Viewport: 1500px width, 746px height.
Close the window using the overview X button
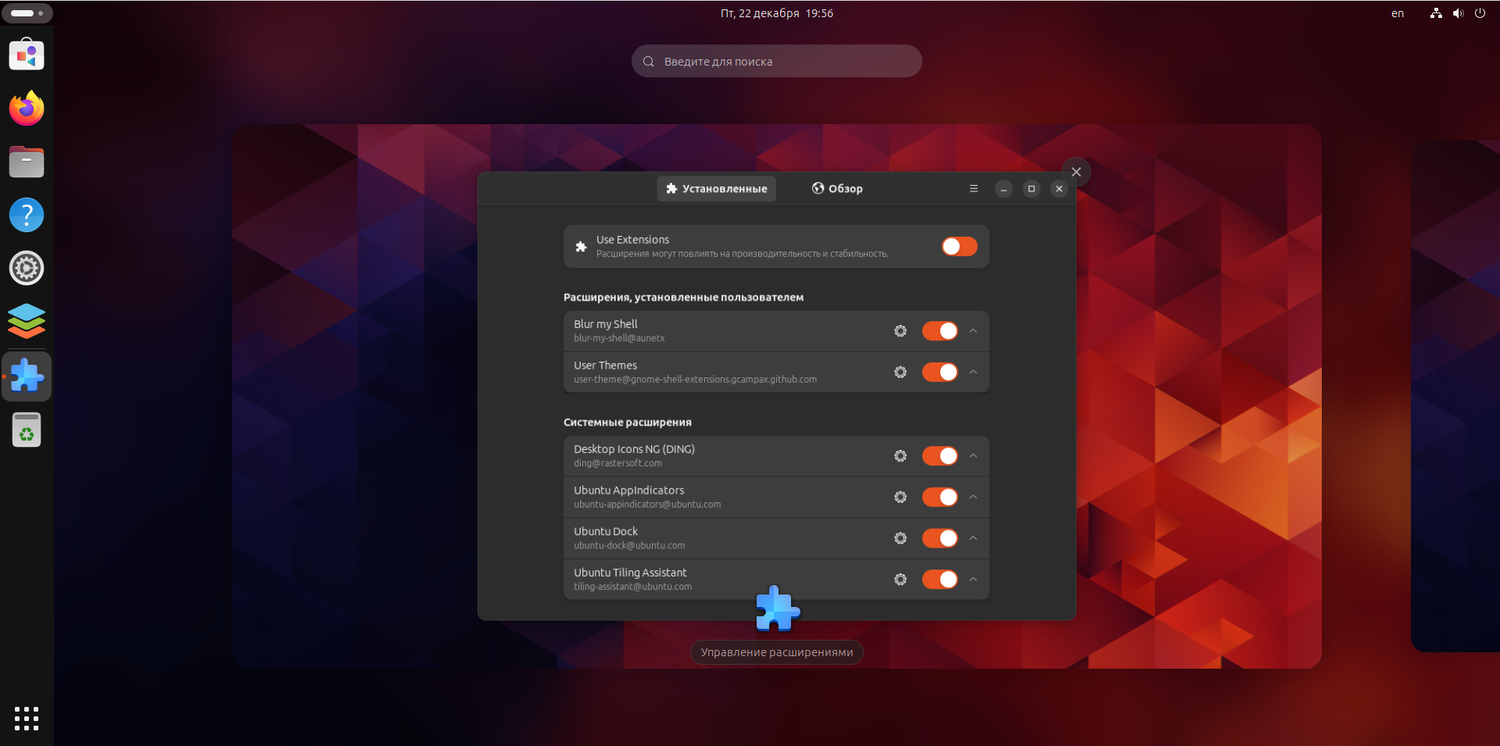[x=1076, y=172]
